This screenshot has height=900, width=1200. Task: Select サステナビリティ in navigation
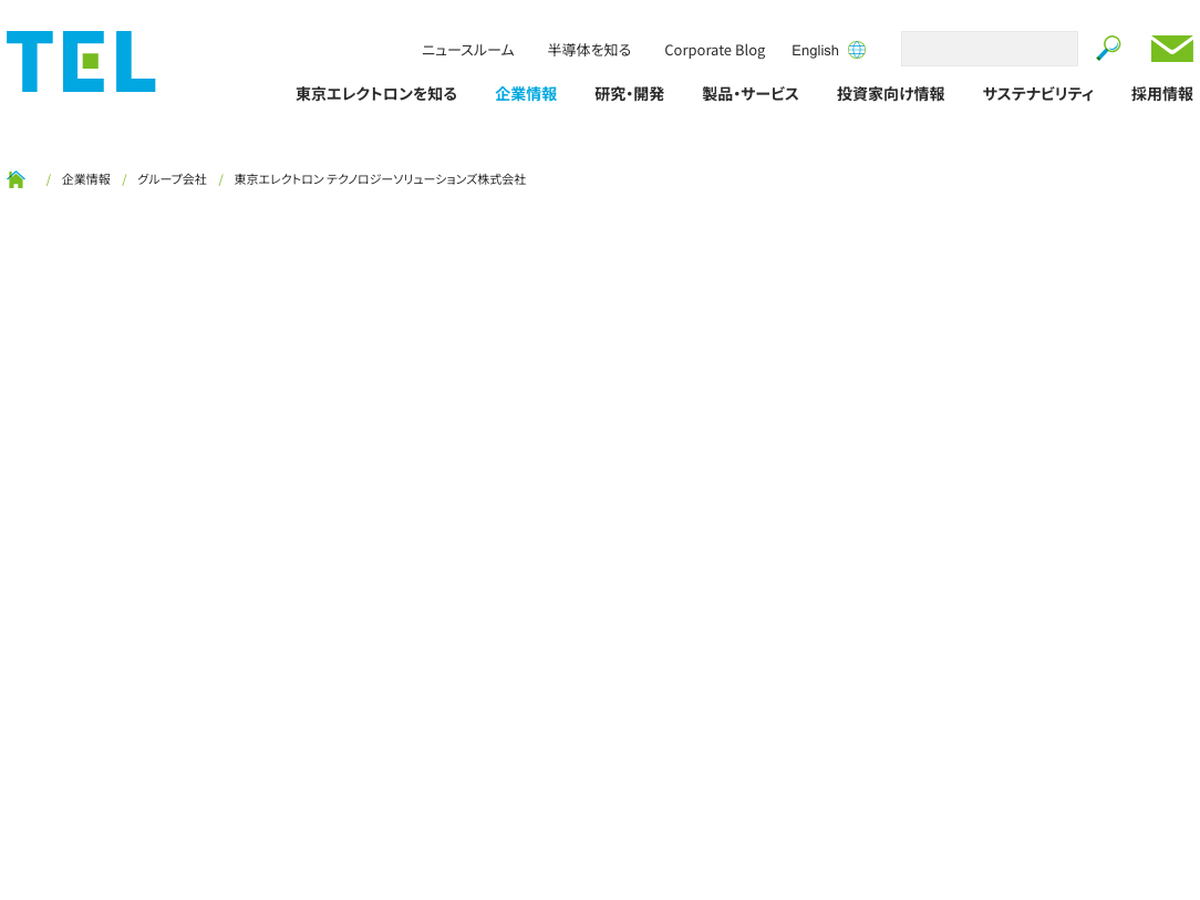coord(1038,94)
